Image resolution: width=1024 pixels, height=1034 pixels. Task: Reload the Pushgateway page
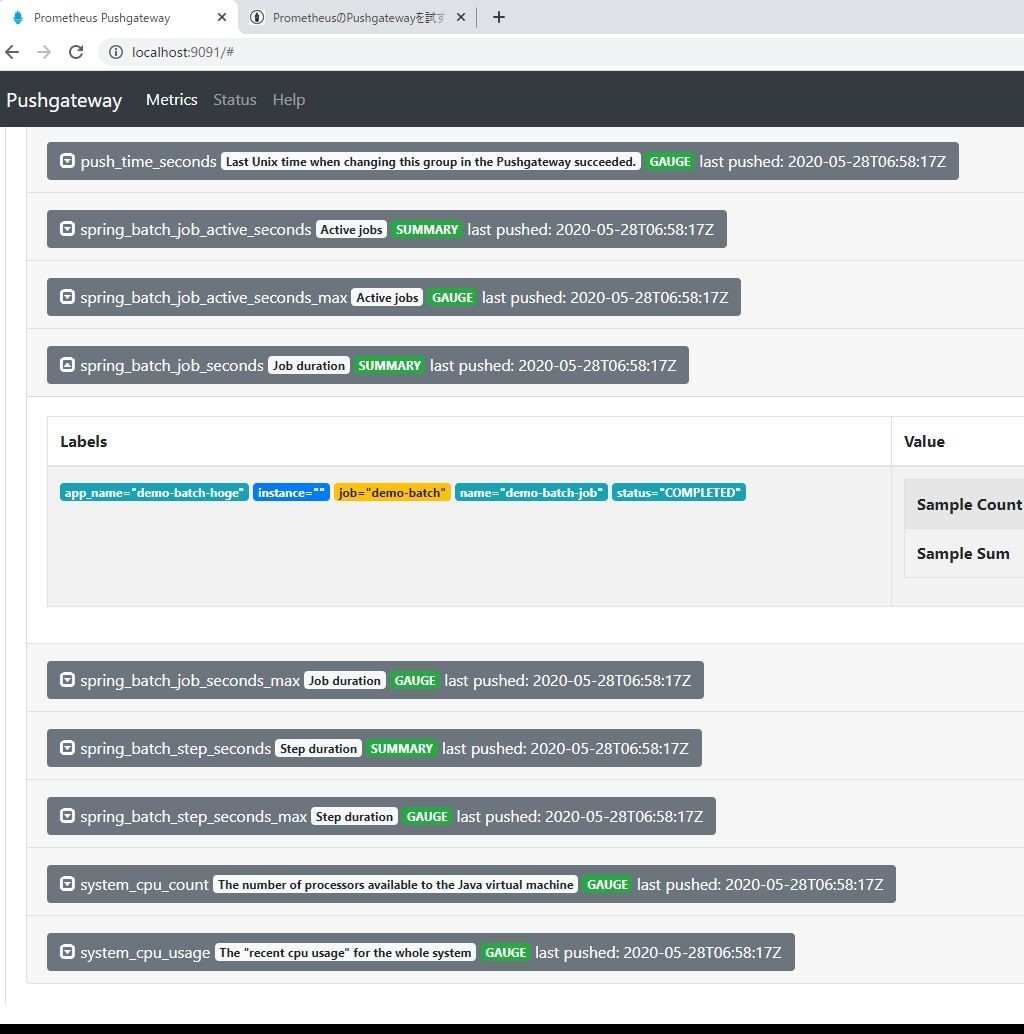76,52
